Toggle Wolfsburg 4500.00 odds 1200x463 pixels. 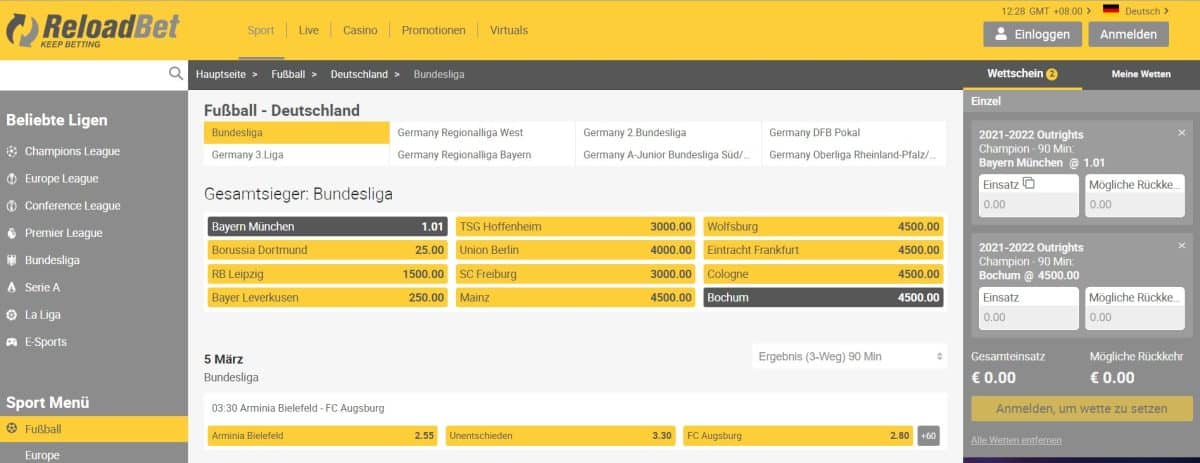click(823, 226)
